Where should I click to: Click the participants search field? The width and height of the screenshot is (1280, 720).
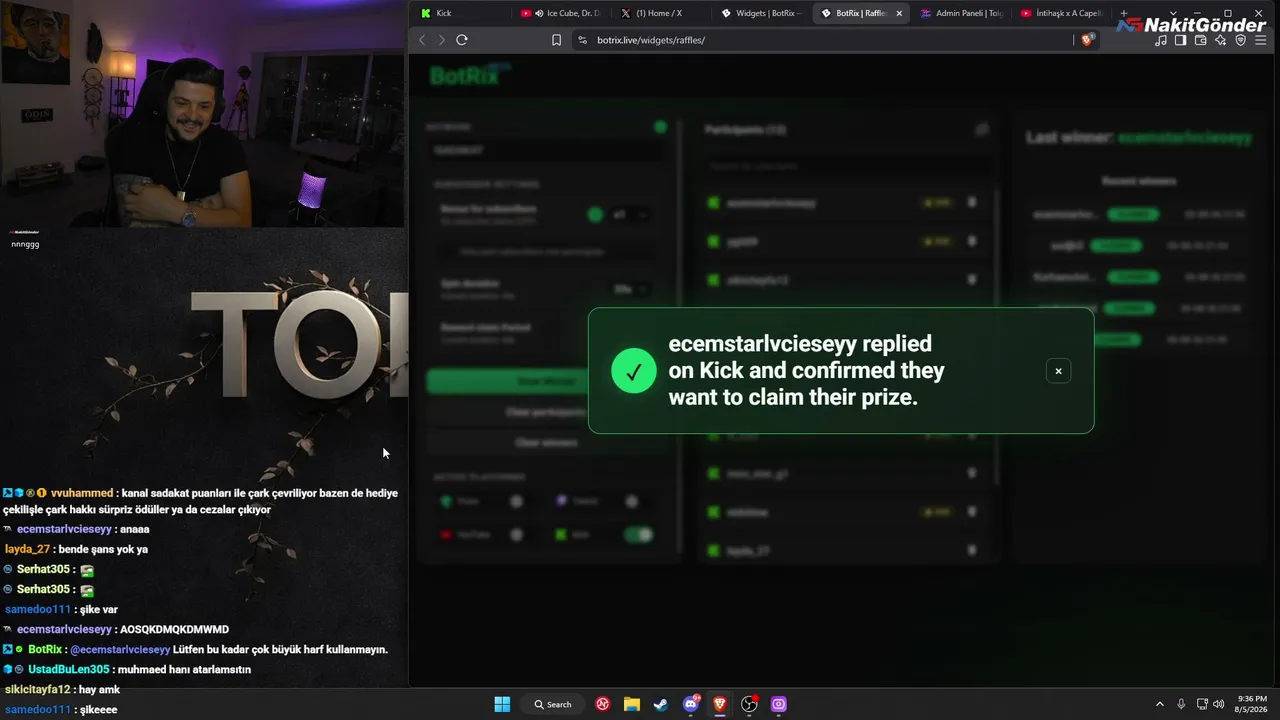(x=849, y=165)
